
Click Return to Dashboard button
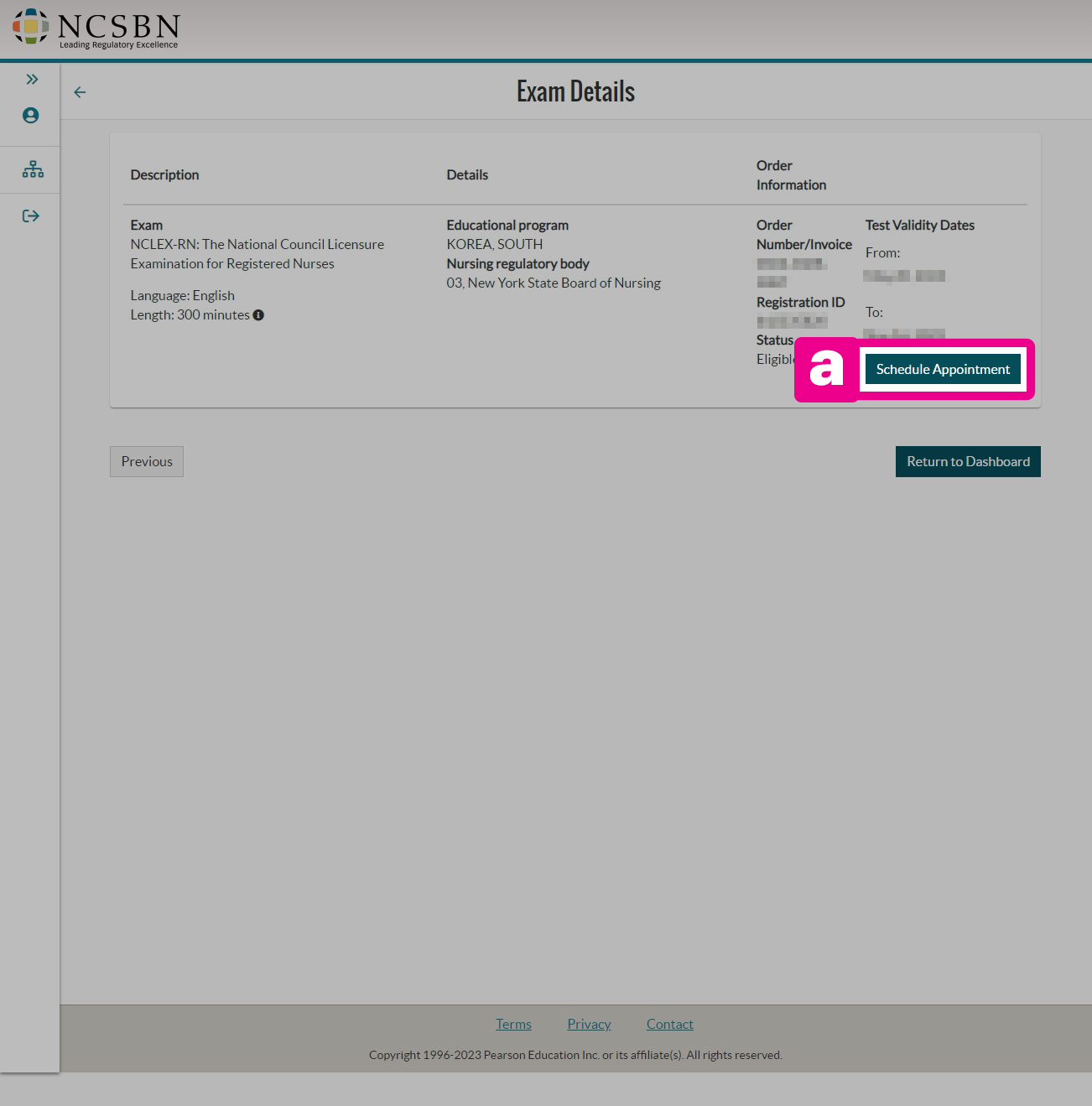coord(968,461)
